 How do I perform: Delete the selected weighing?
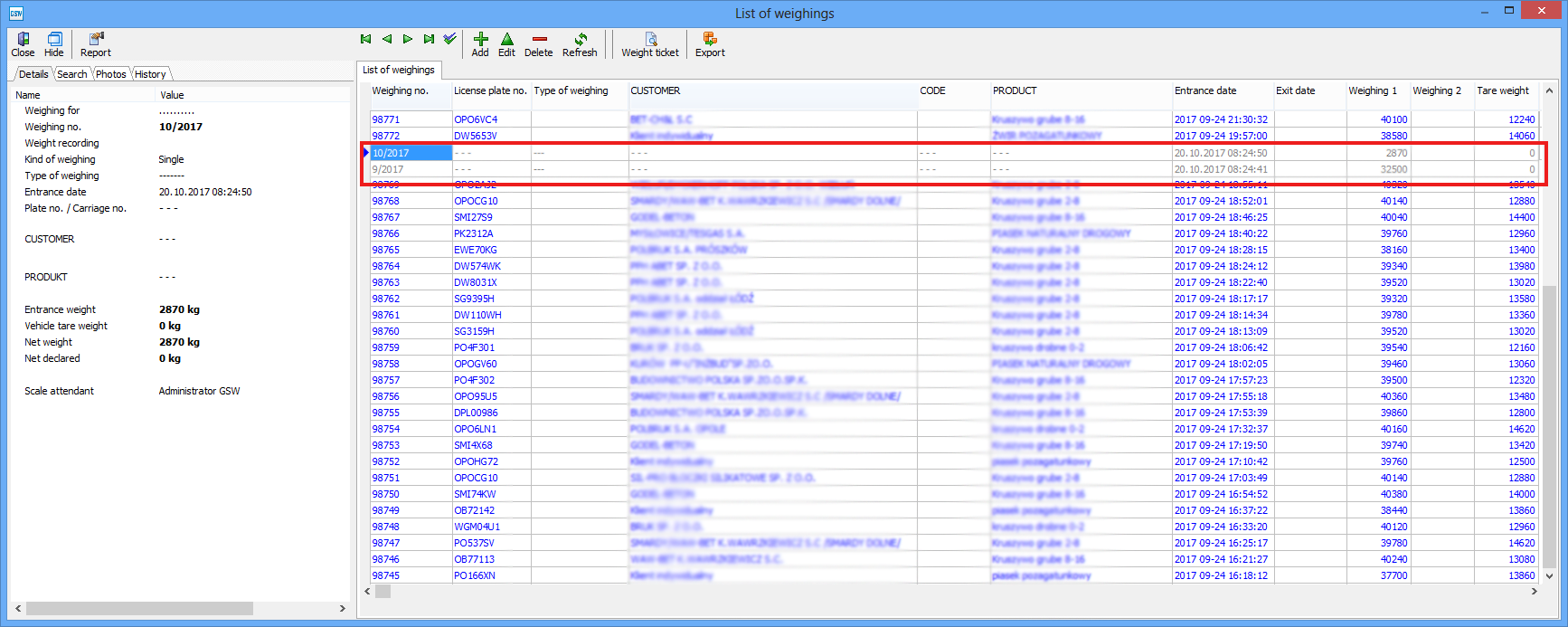[x=539, y=44]
